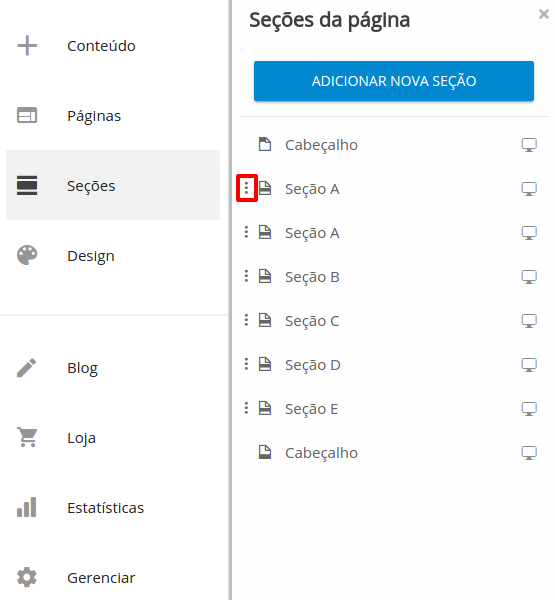Click the plus icon beside Conteúdo

point(27,46)
